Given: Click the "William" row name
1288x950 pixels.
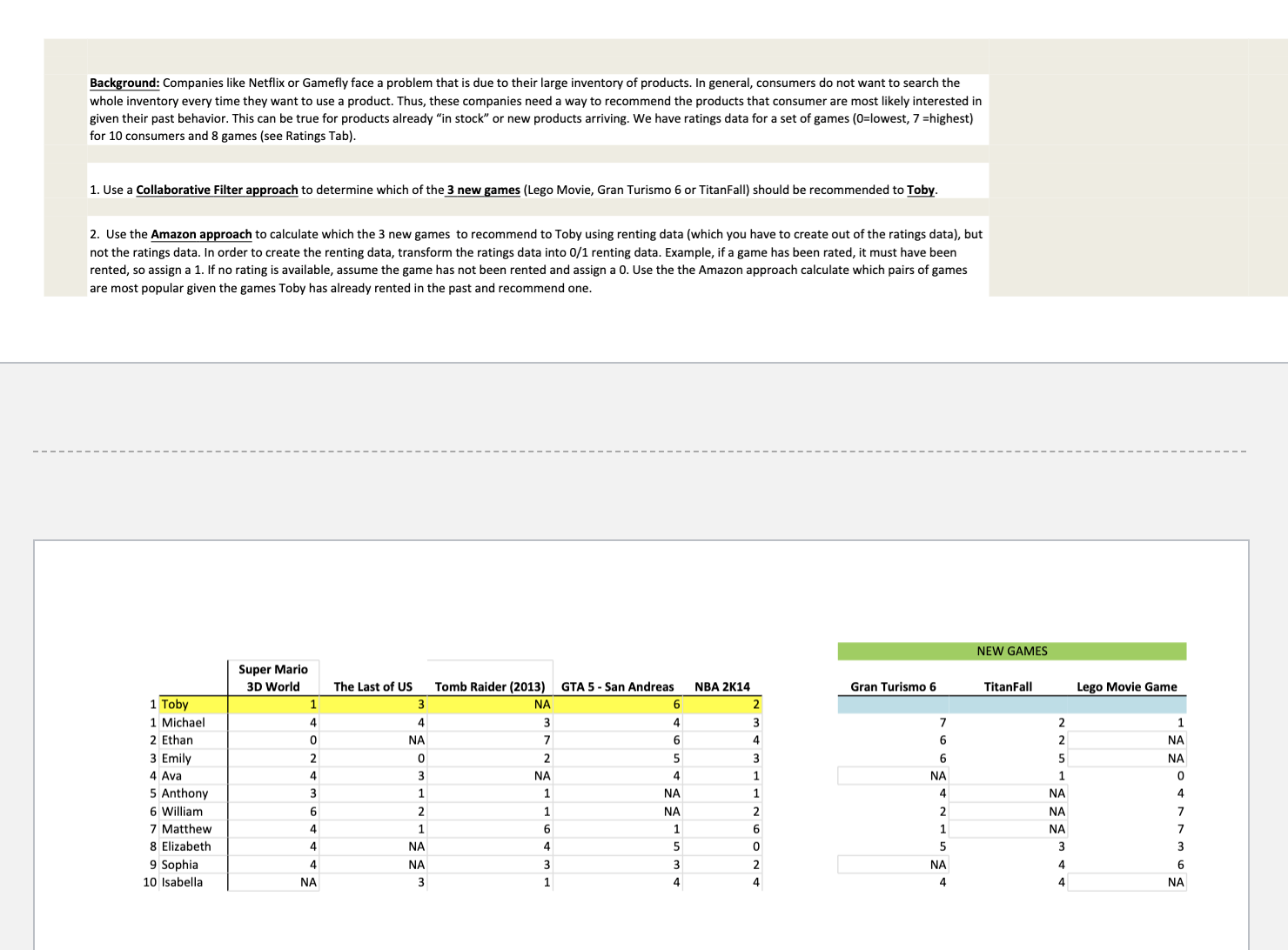Looking at the screenshot, I should tap(182, 812).
